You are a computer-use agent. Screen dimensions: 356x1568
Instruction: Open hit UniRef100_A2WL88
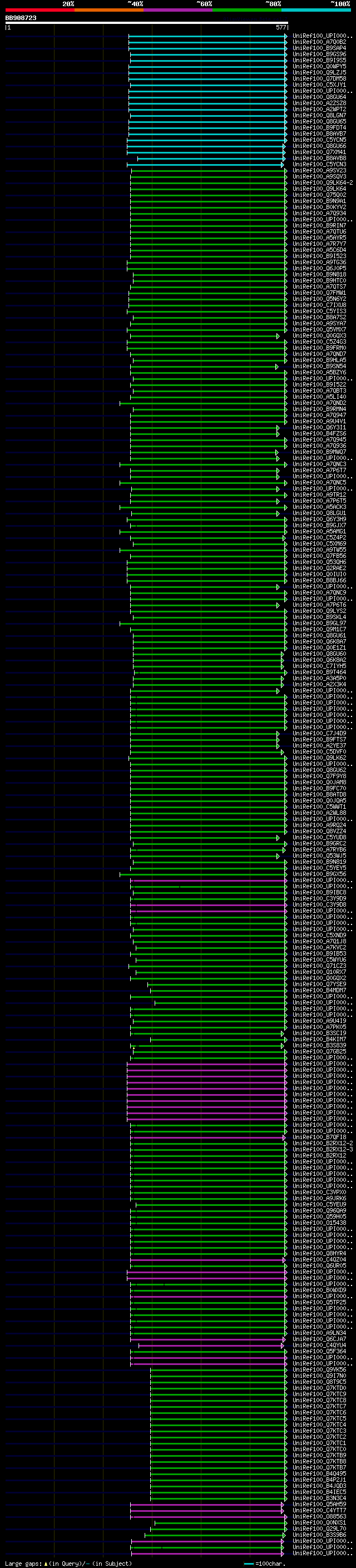pos(319,813)
